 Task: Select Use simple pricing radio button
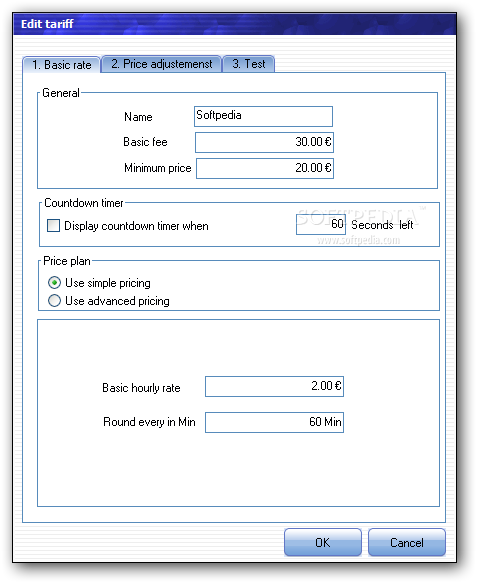pos(54,283)
